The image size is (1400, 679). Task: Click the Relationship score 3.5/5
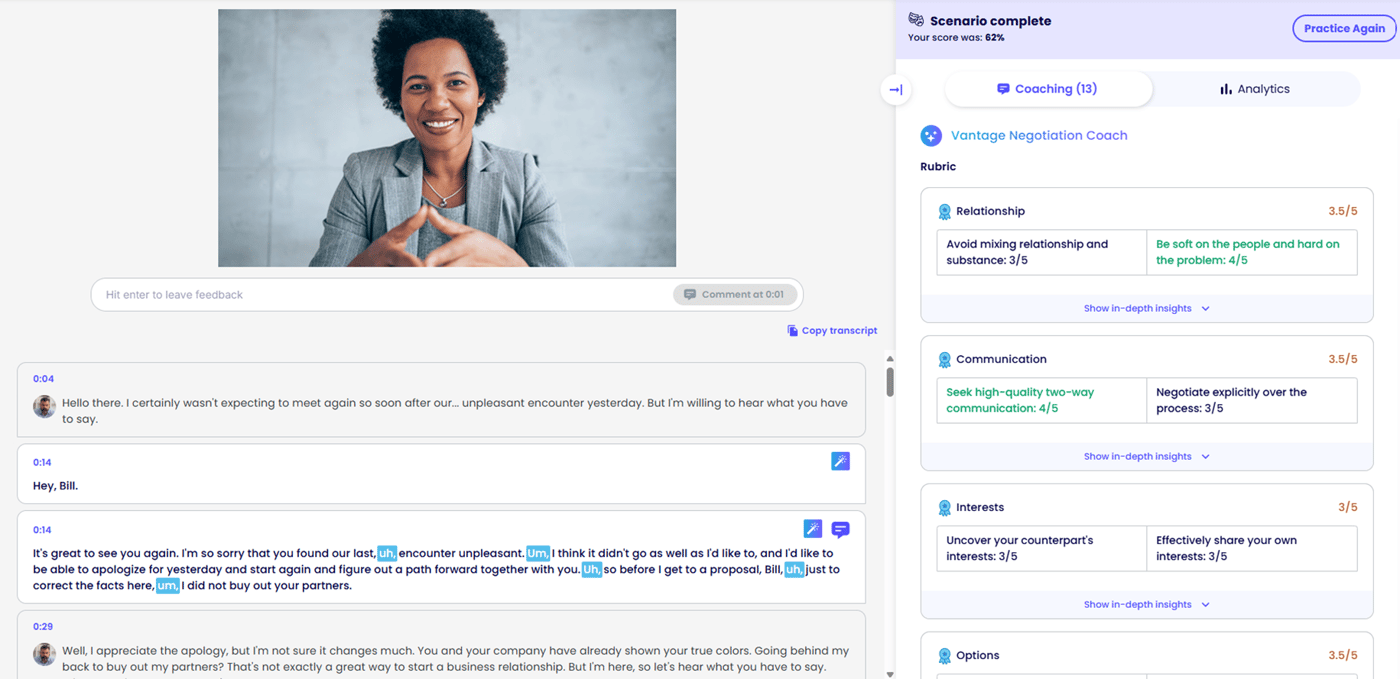tap(1342, 212)
